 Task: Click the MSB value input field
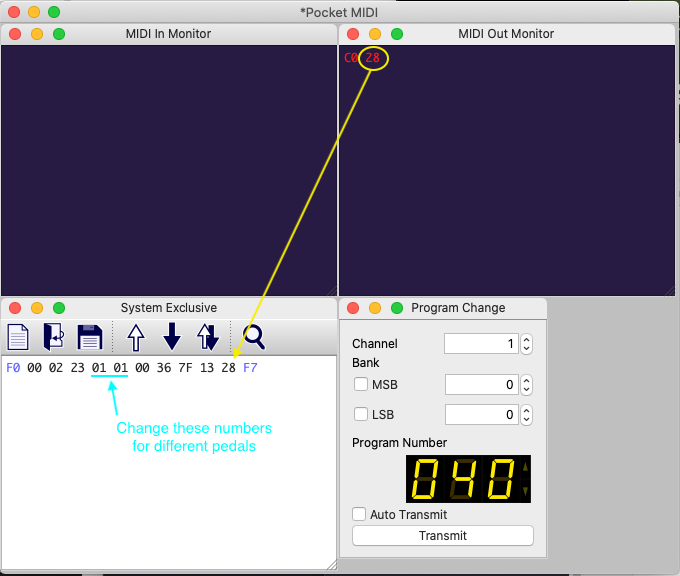(x=481, y=385)
